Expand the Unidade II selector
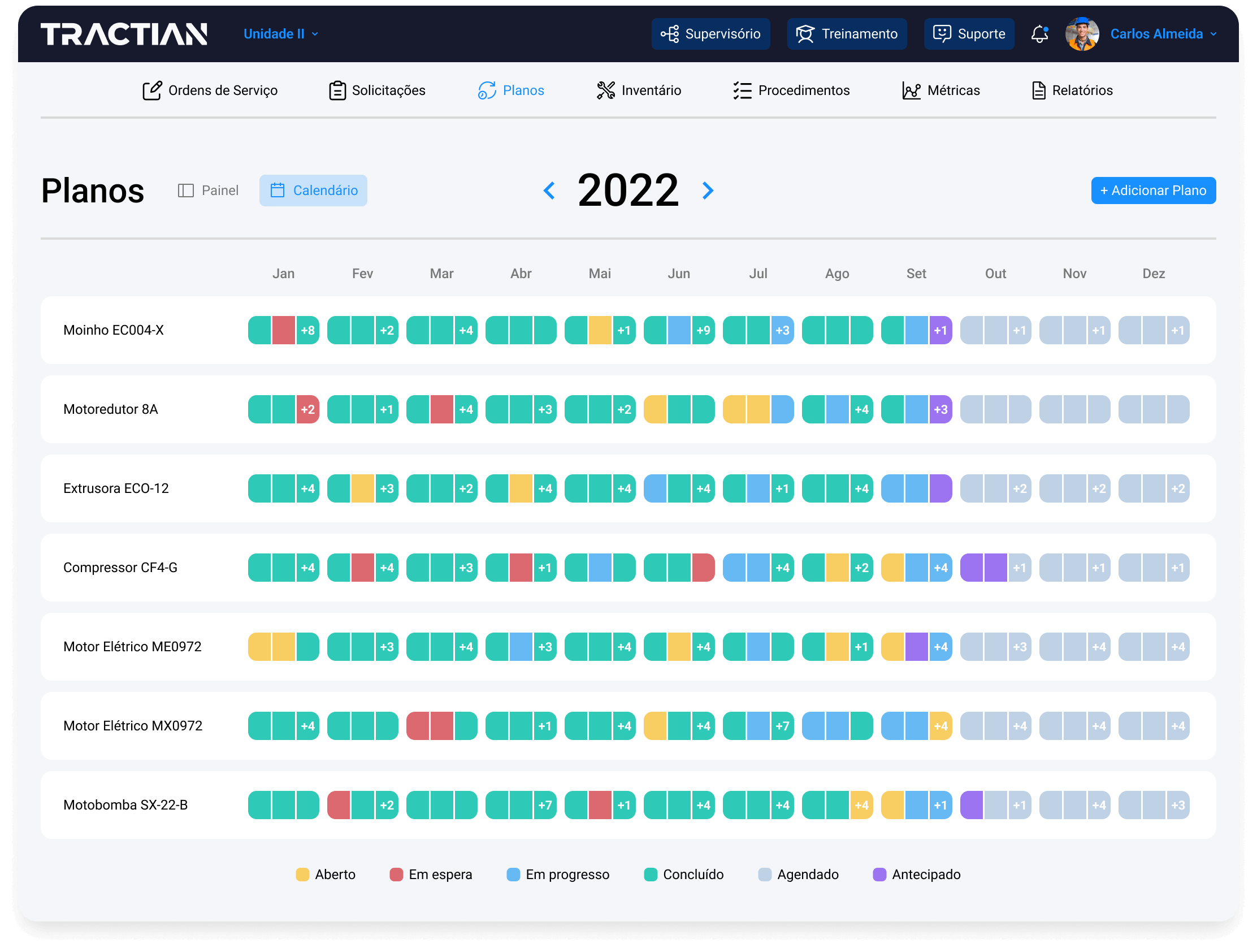This screenshot has height=952, width=1257. [280, 33]
